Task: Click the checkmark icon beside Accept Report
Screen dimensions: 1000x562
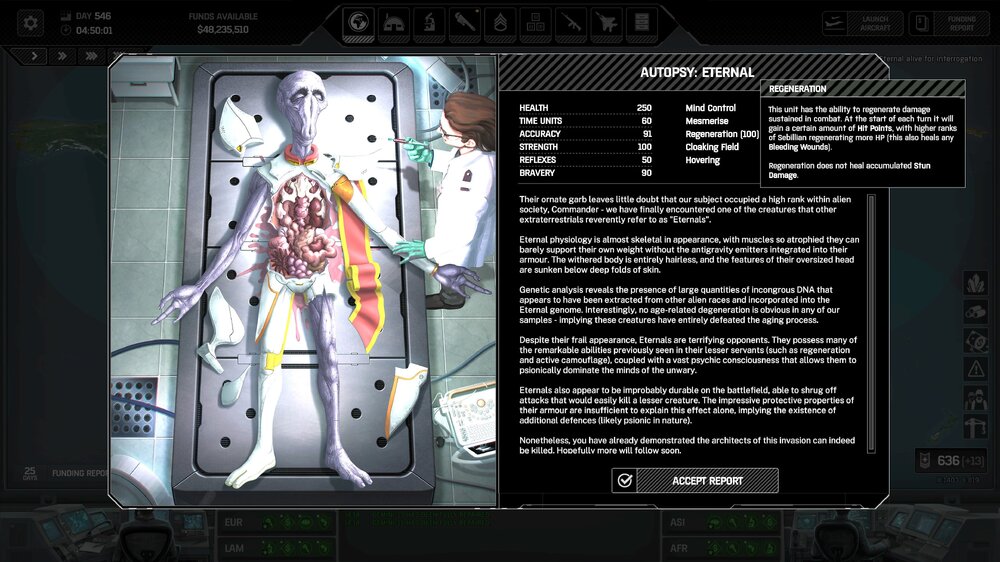Action: [624, 480]
